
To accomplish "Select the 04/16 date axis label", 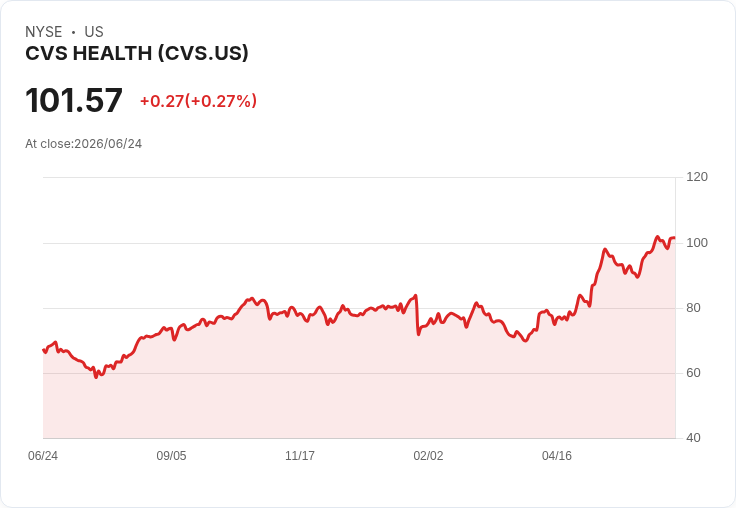I will [x=557, y=455].
